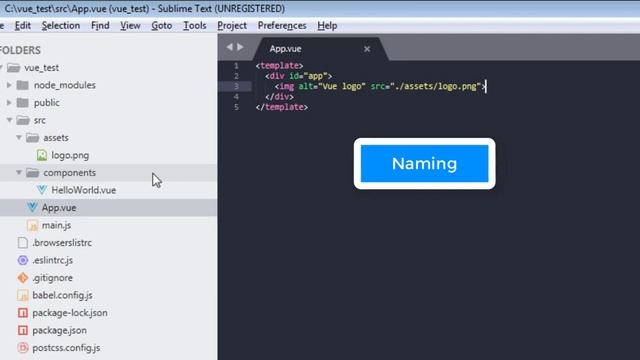Screen dimensions: 640x360
Task: Click the assets folder icon
Action: pyautogui.click(x=32, y=138)
